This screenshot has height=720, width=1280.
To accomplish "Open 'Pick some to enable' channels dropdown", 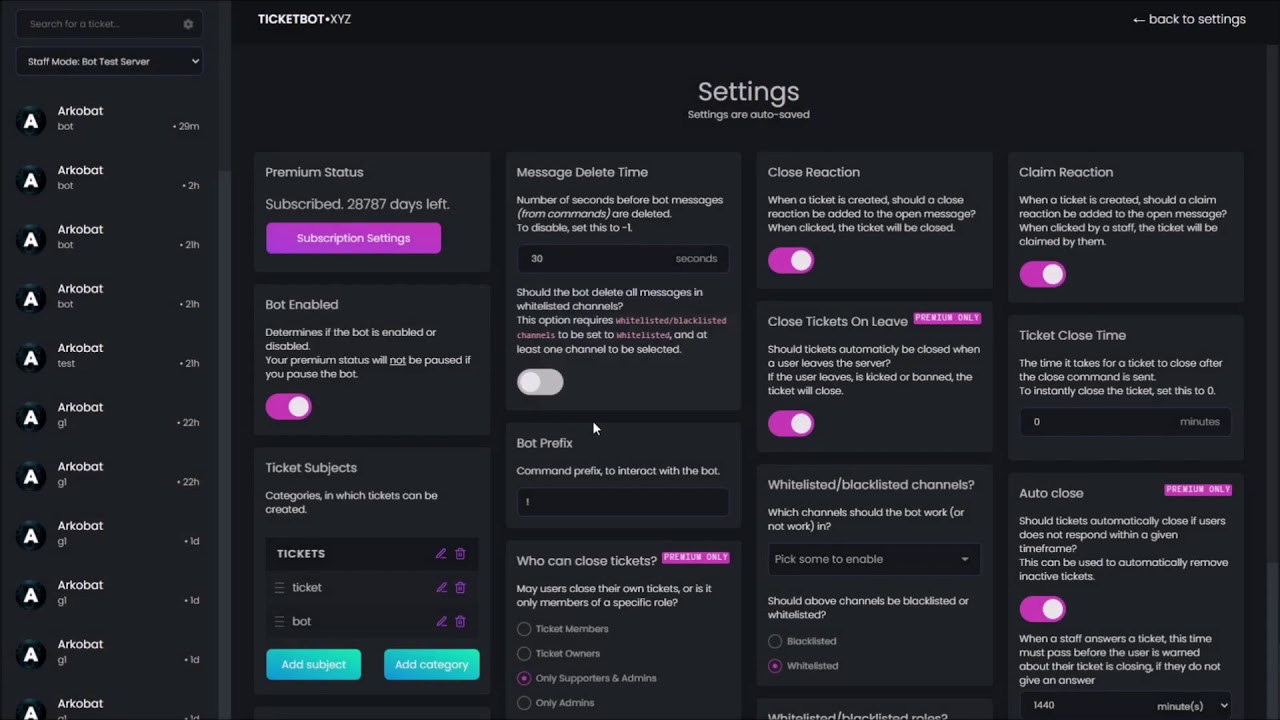I will (873, 559).
